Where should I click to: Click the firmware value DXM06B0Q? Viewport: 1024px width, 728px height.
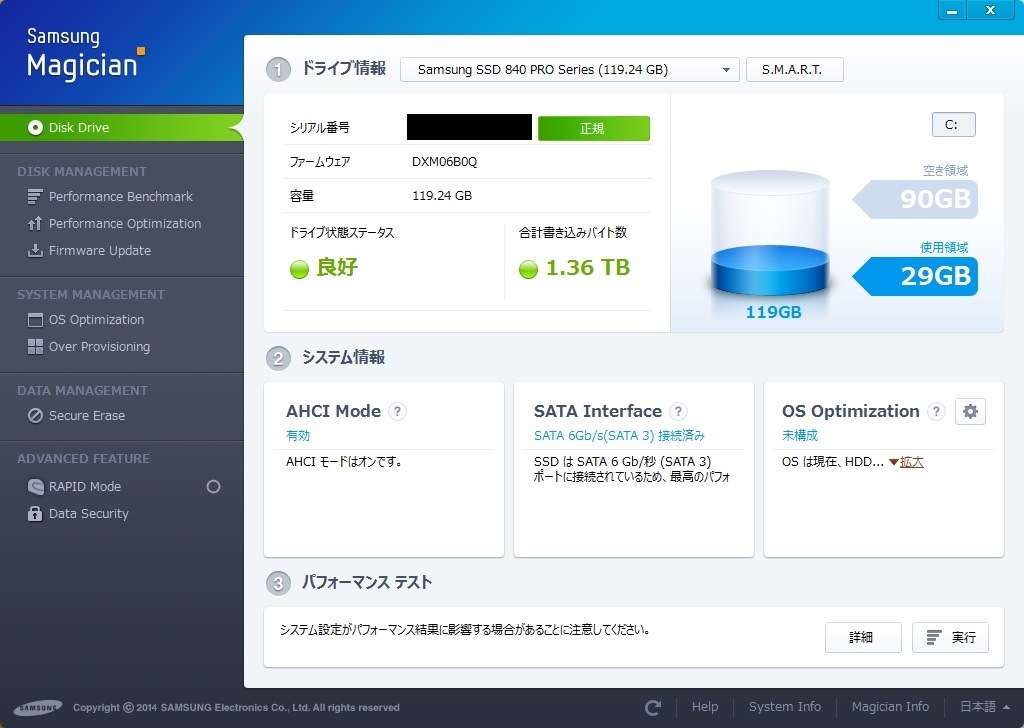444,162
